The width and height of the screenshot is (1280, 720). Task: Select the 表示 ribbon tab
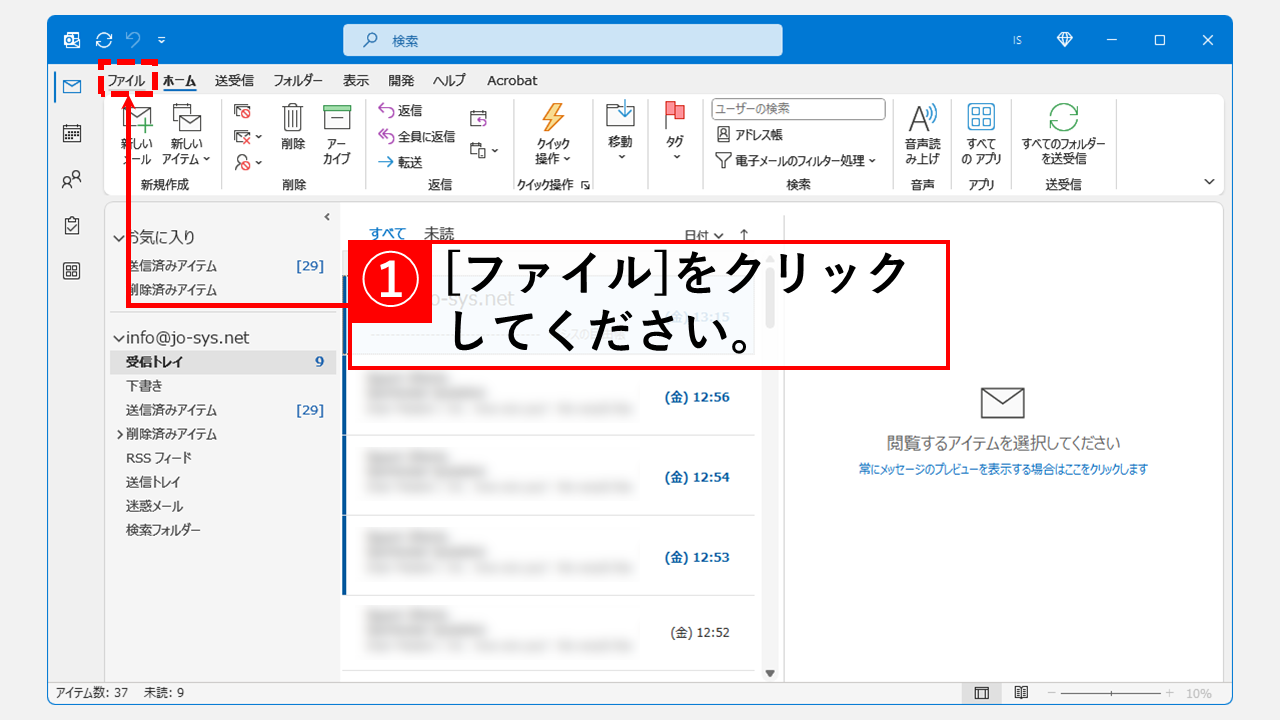tap(356, 80)
